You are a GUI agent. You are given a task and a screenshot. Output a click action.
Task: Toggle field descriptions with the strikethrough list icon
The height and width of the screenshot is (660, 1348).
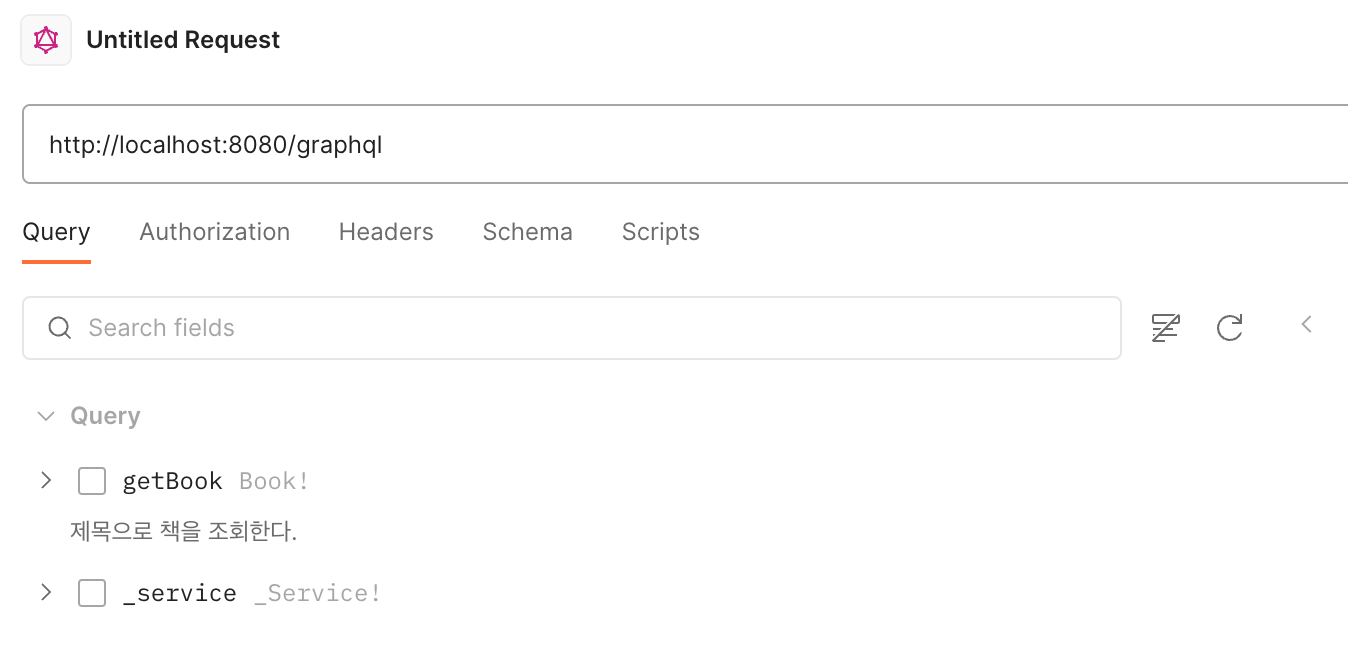[x=1165, y=327]
